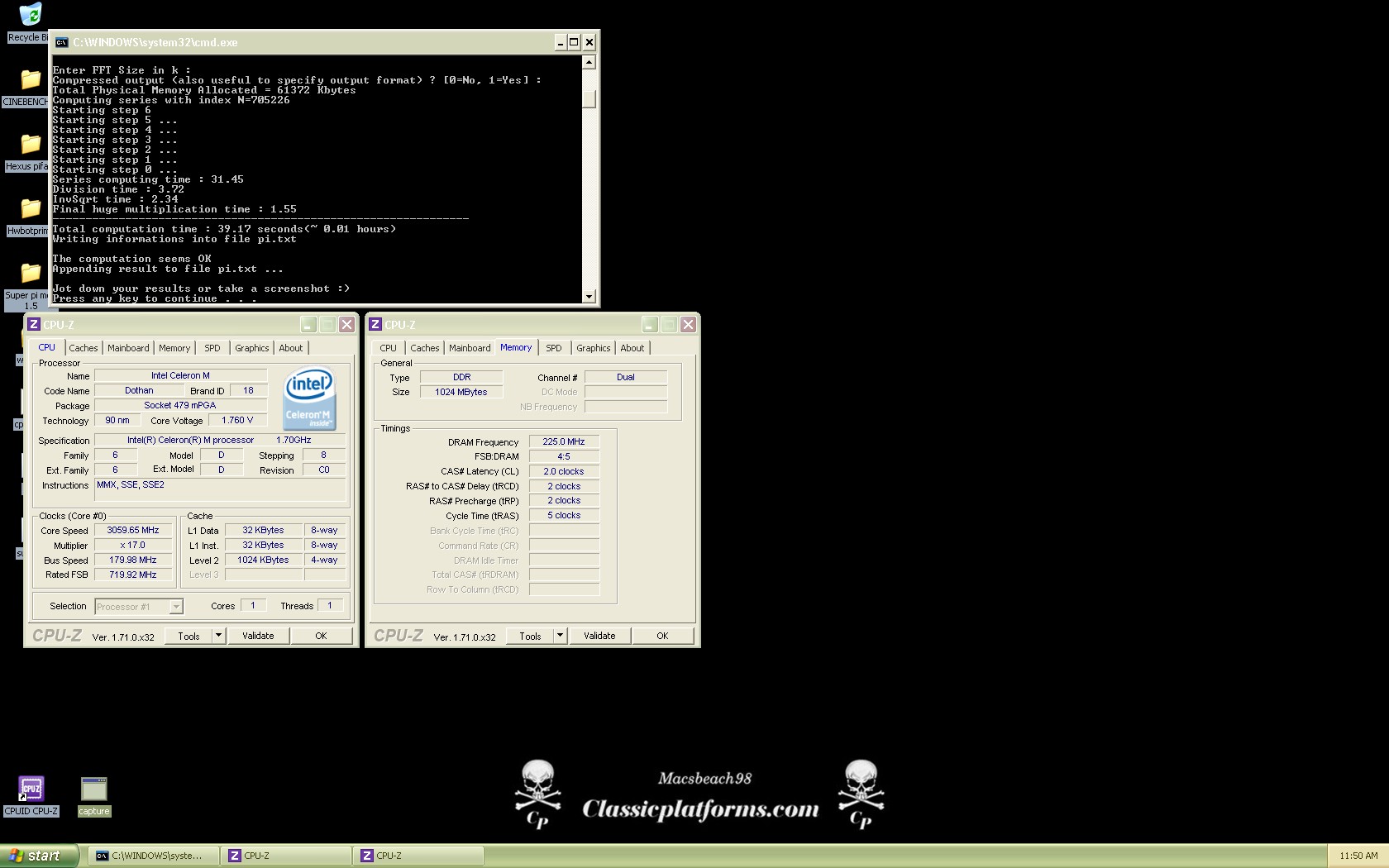The width and height of the screenshot is (1389, 868).
Task: Click memory Size value 1024 MBytes
Action: pos(461,392)
